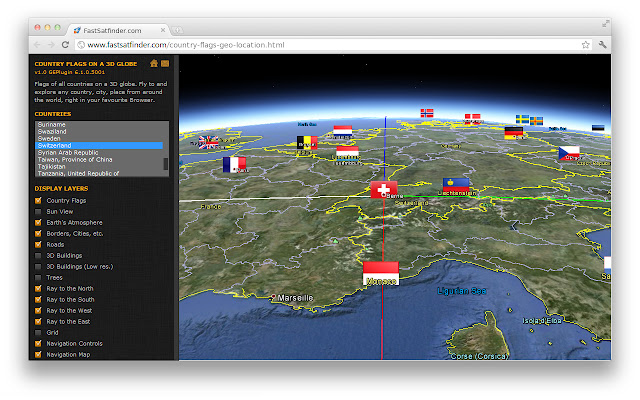Image resolution: width=640 pixels, height=400 pixels.
Task: Toggle Navigation Map checkbox
Action: [x=38, y=355]
